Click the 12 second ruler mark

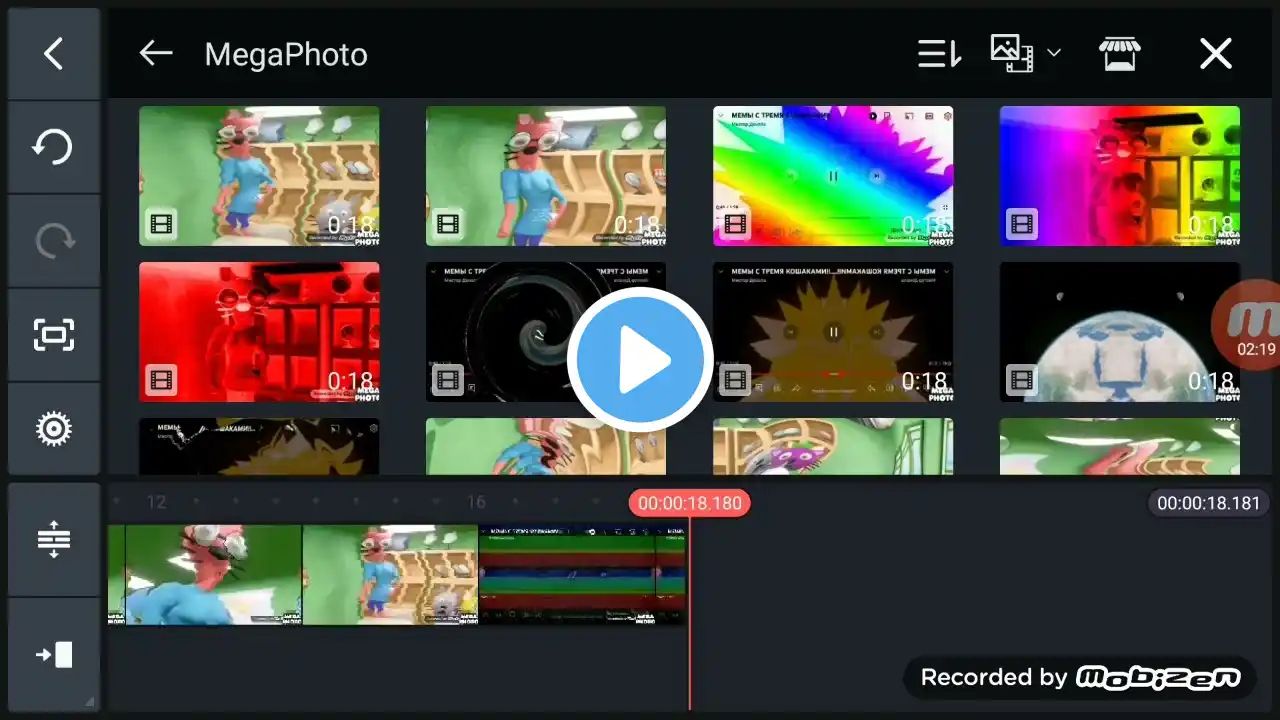[156, 502]
